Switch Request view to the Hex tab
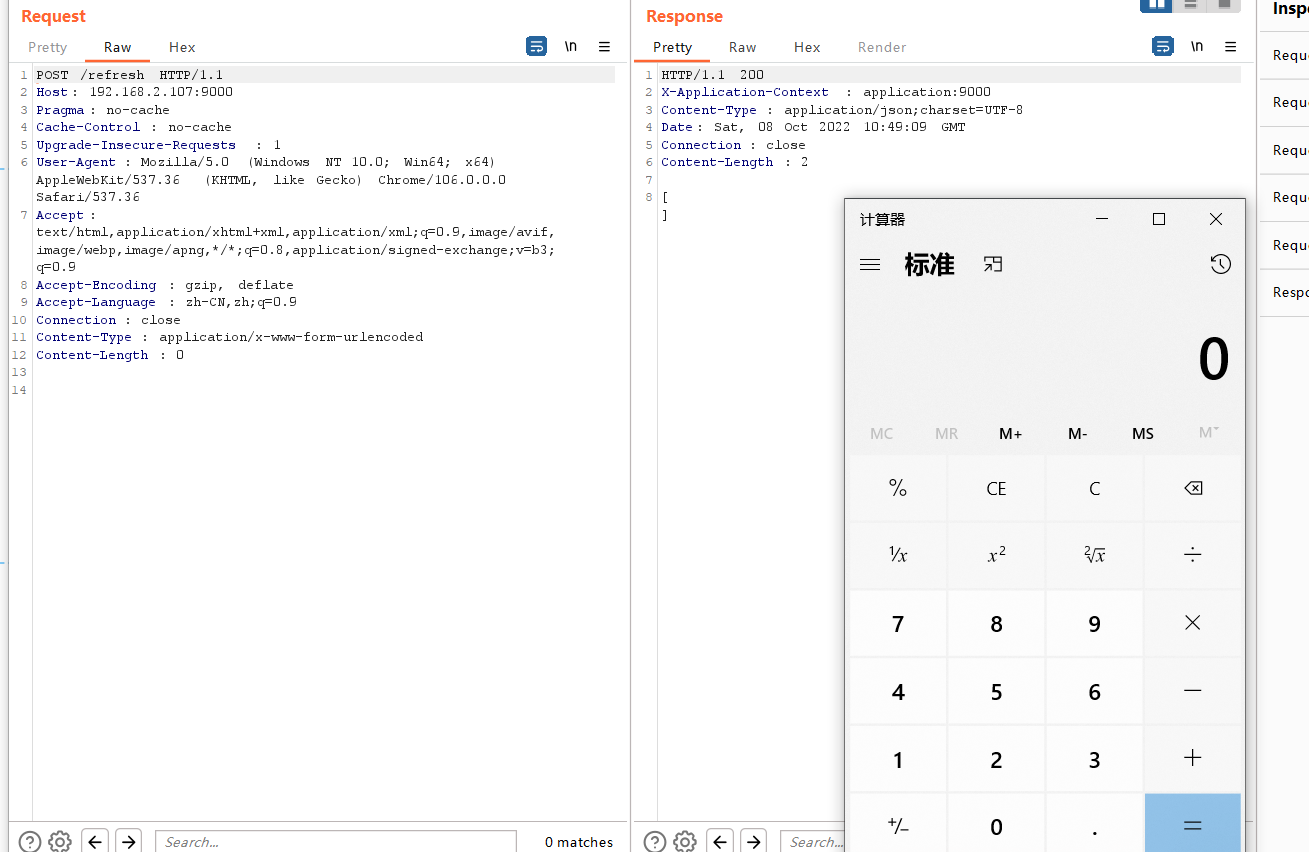The width and height of the screenshot is (1309, 852). [182, 47]
